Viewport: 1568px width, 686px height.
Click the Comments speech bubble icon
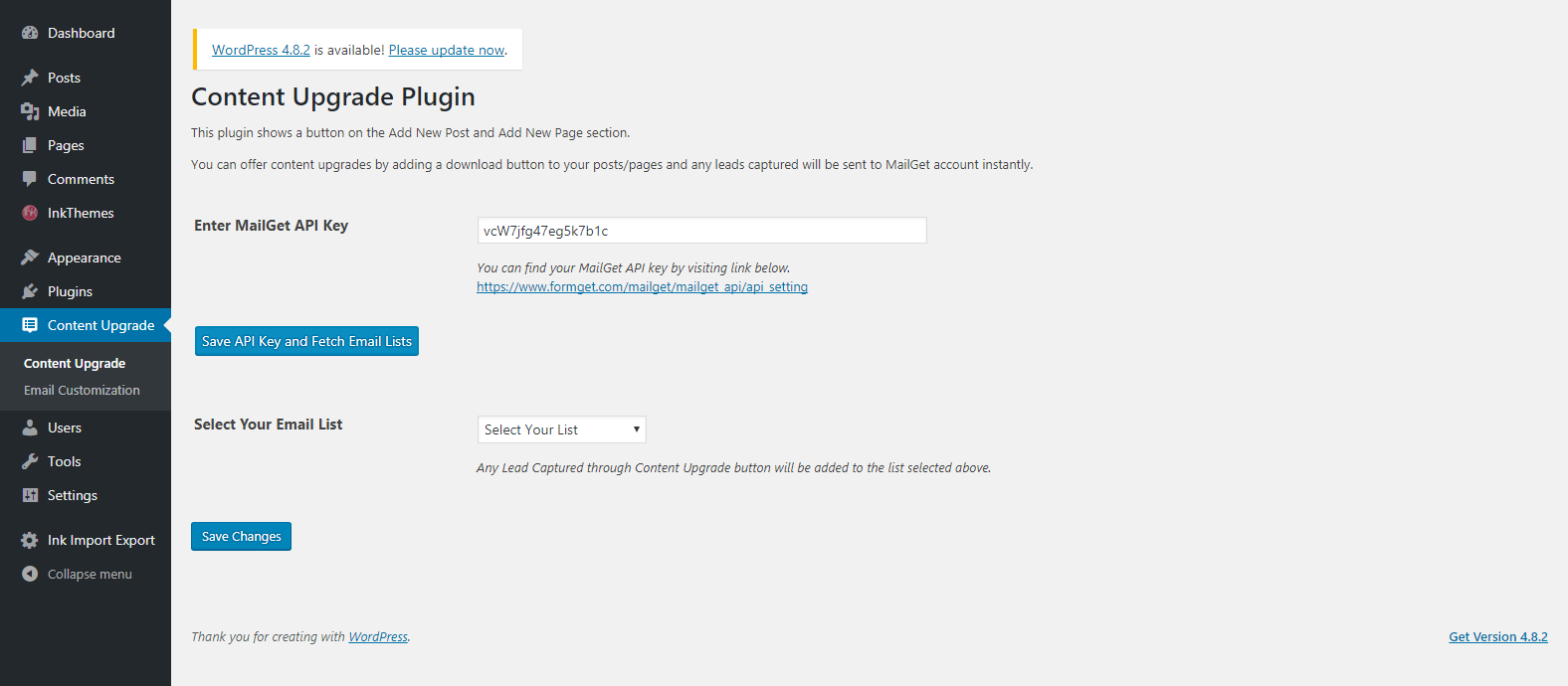[30, 179]
